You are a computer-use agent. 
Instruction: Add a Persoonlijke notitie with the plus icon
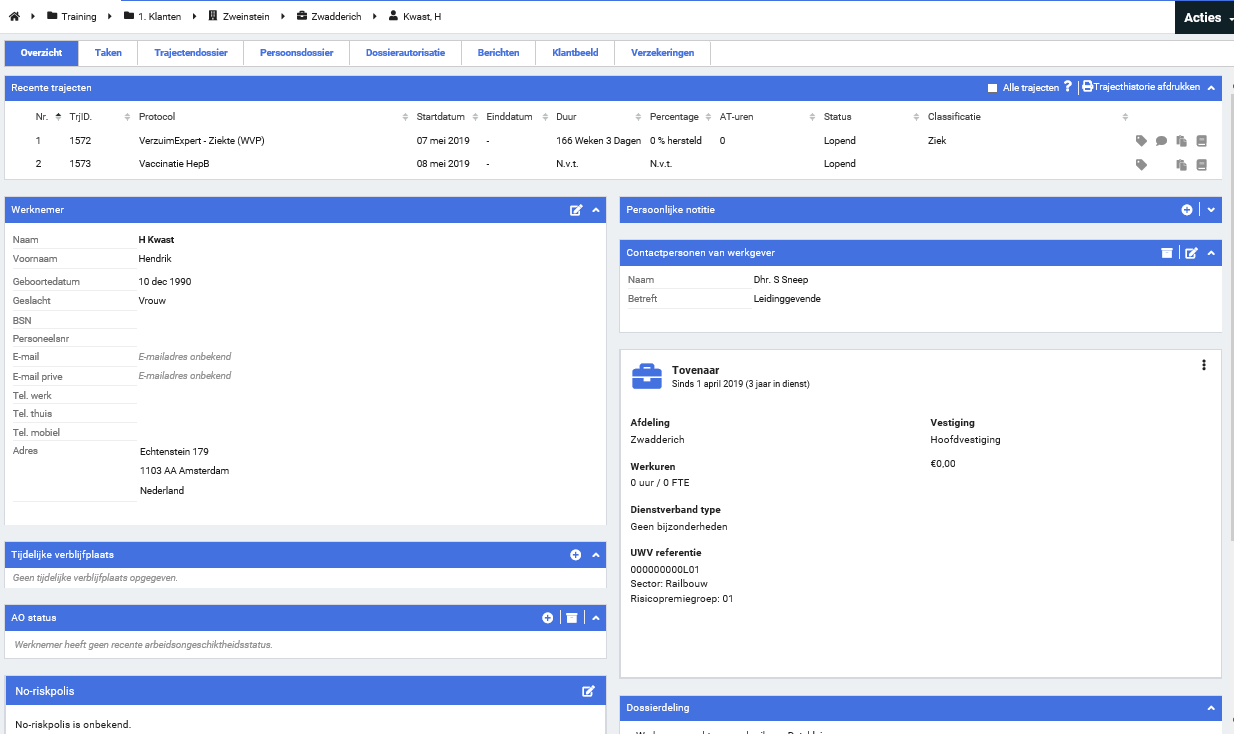pyautogui.click(x=1187, y=210)
